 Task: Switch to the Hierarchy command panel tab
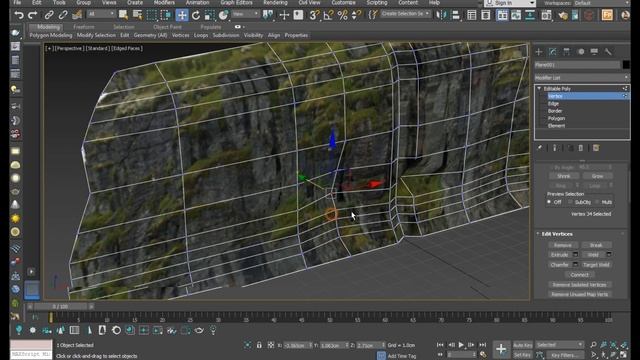[567, 51]
